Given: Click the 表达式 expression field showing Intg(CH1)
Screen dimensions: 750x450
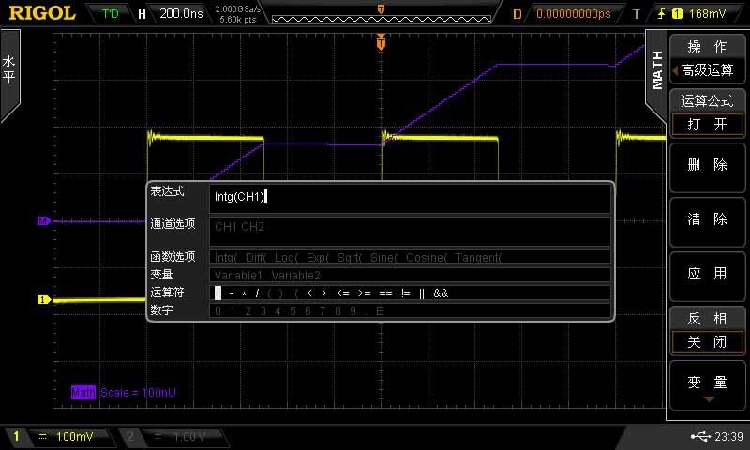Looking at the screenshot, I should pyautogui.click(x=410, y=198).
